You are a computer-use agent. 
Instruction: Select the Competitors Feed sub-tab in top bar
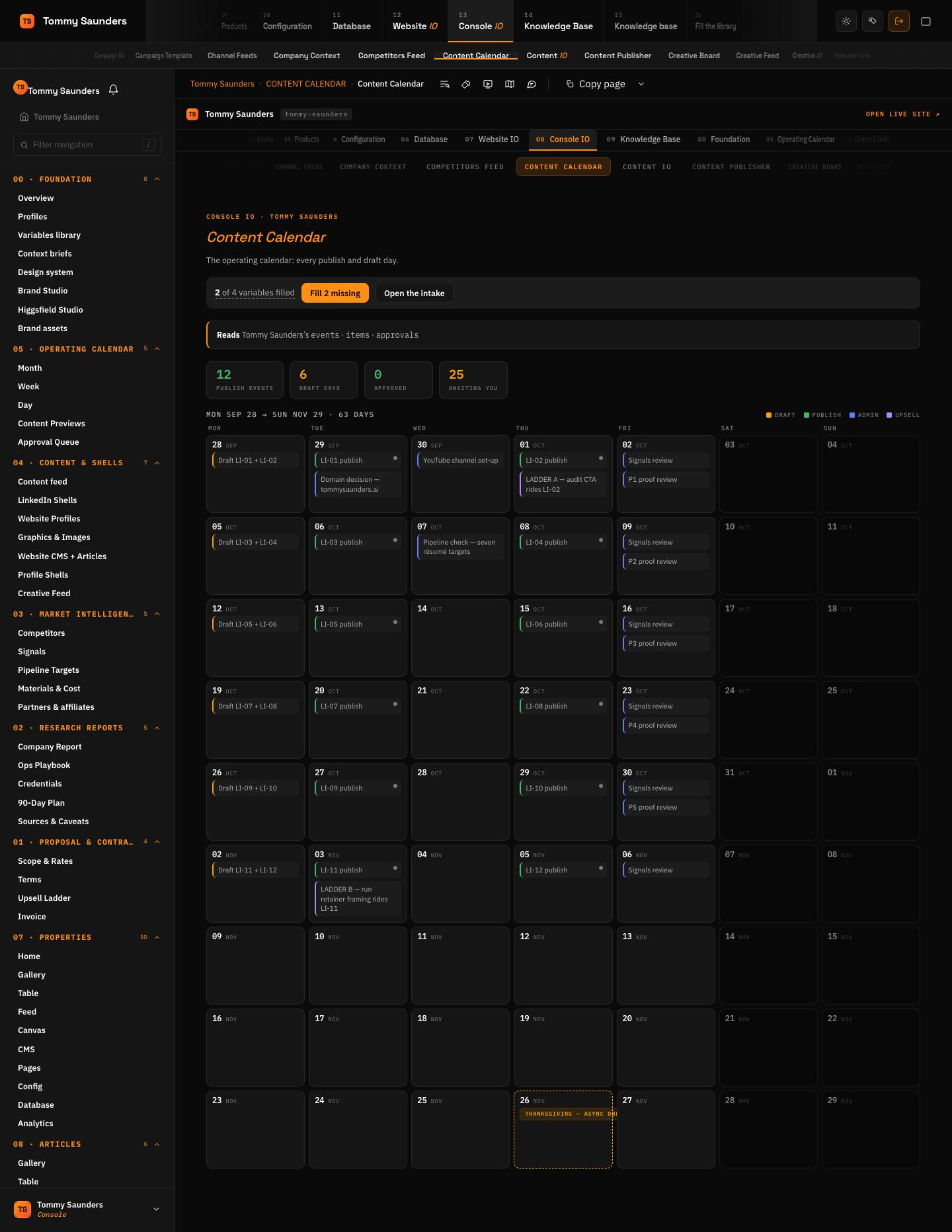click(391, 56)
